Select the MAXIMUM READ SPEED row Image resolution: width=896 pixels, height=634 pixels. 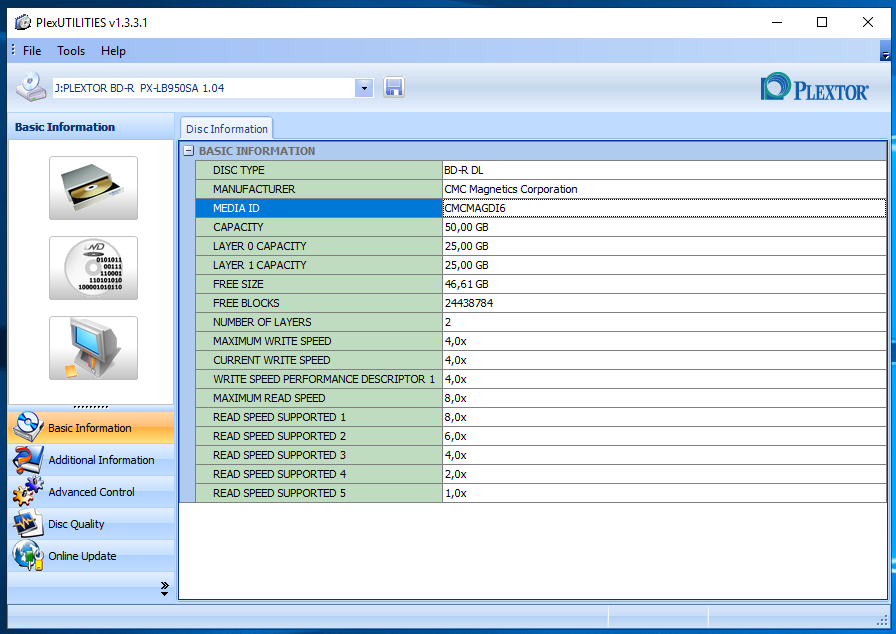coord(541,398)
